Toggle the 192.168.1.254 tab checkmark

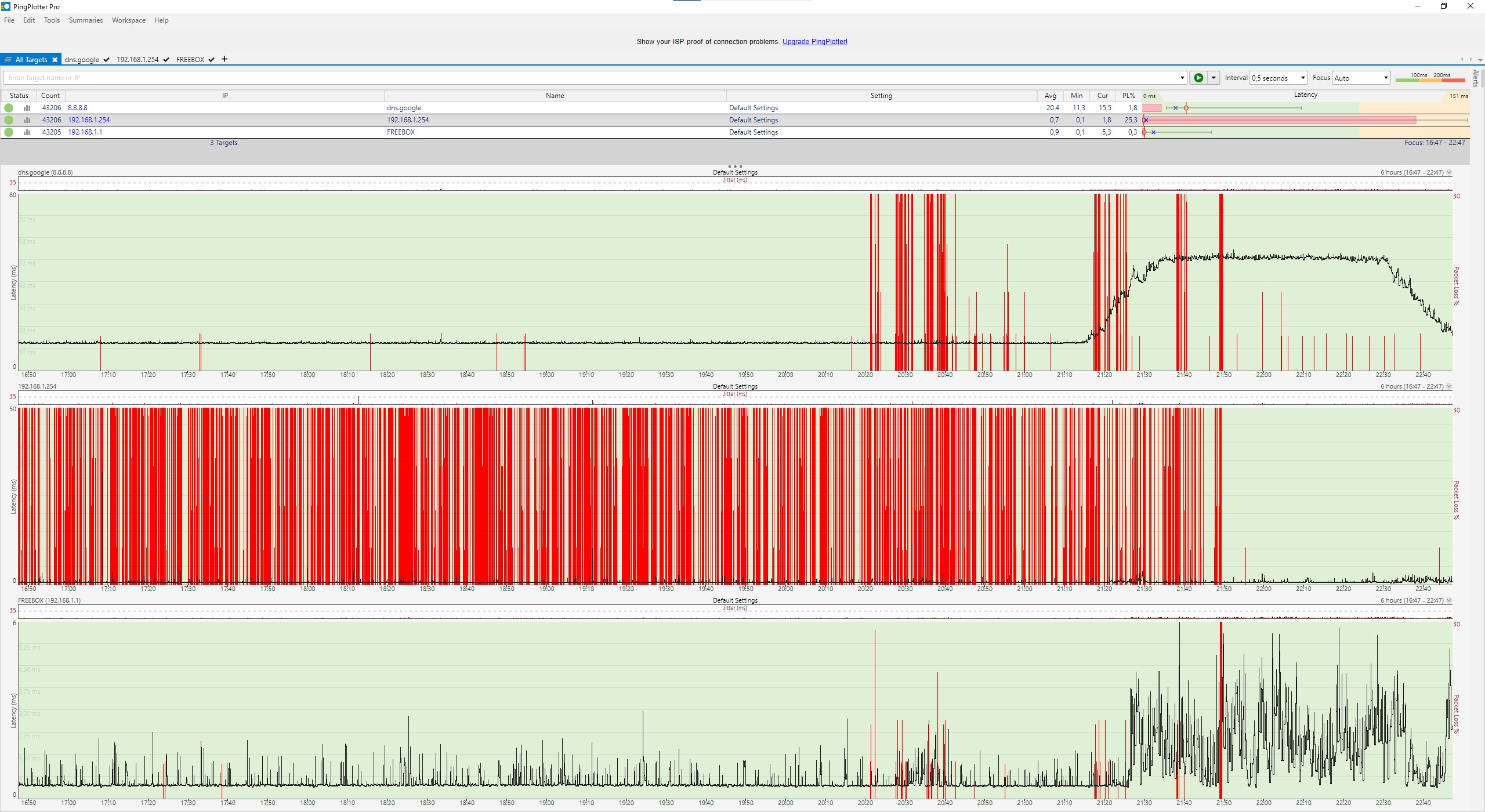tap(166, 60)
